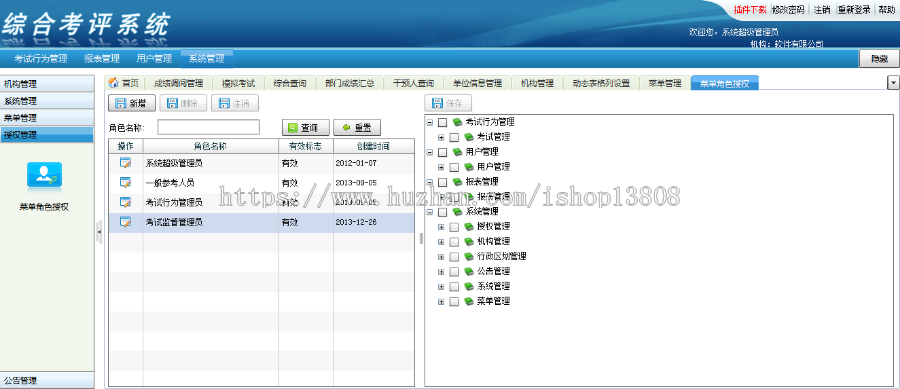Check the 行政区划管理 checkbox
The image size is (900, 389).
click(454, 256)
